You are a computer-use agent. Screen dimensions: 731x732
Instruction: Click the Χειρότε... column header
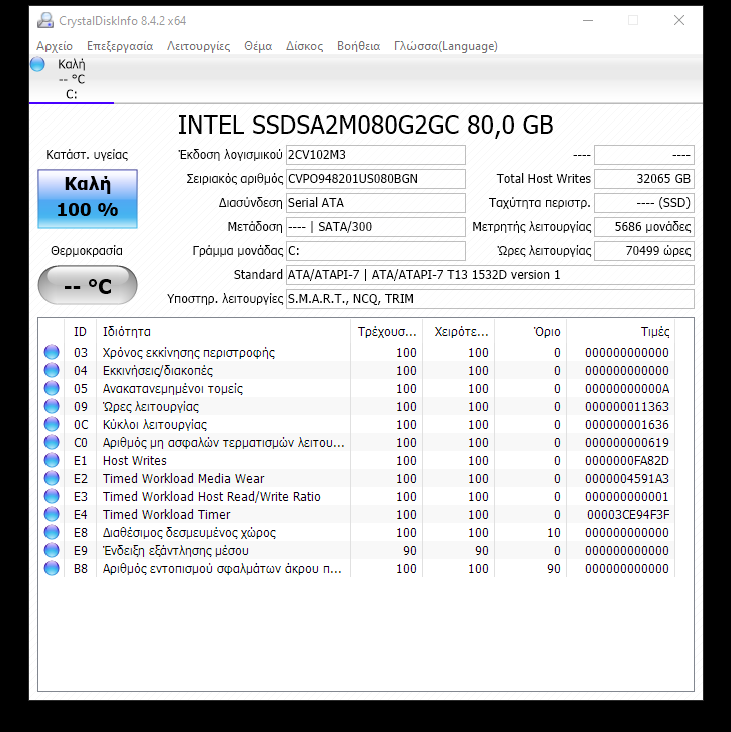click(x=459, y=331)
